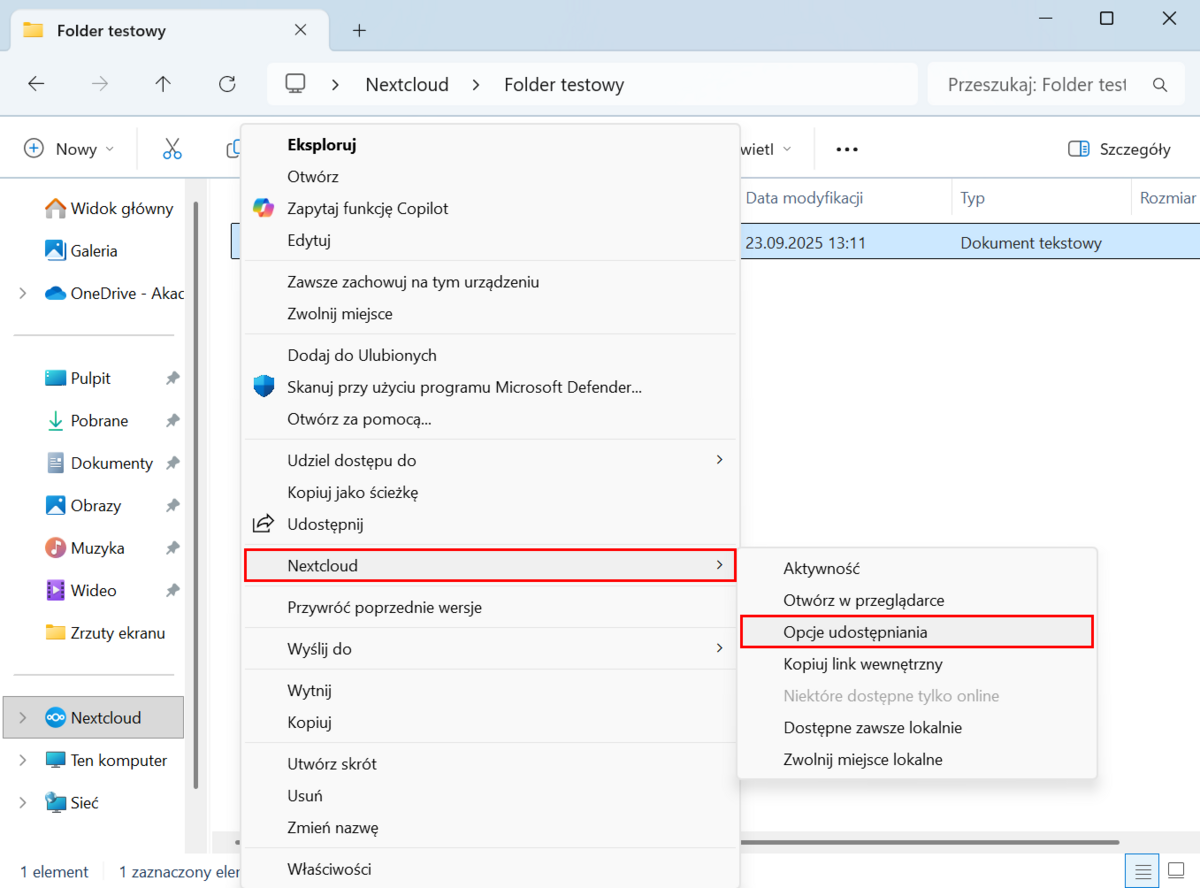Switch to details list view icon in status bar
Image resolution: width=1200 pixels, height=888 pixels.
1145,870
